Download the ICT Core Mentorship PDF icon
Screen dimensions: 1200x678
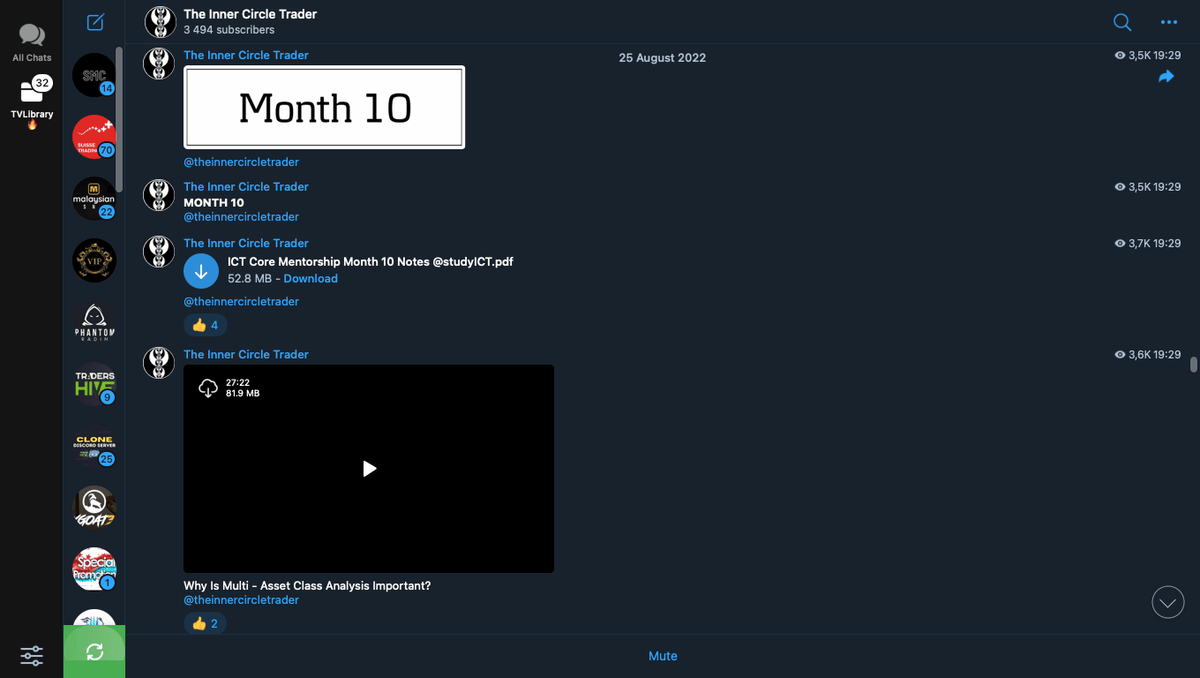(201, 270)
